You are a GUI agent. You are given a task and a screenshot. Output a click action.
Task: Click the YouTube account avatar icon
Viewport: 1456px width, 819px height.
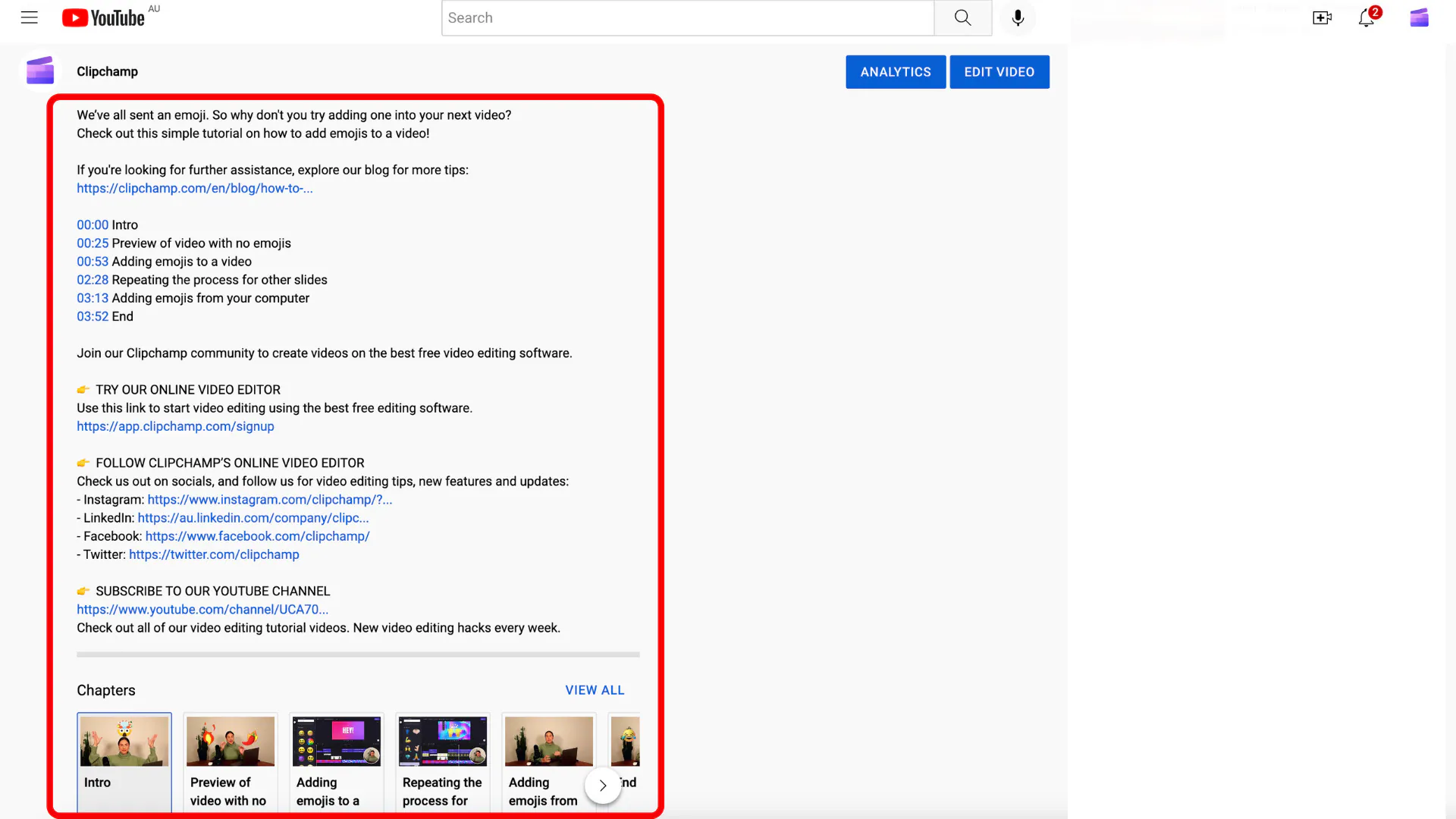[x=1419, y=17]
